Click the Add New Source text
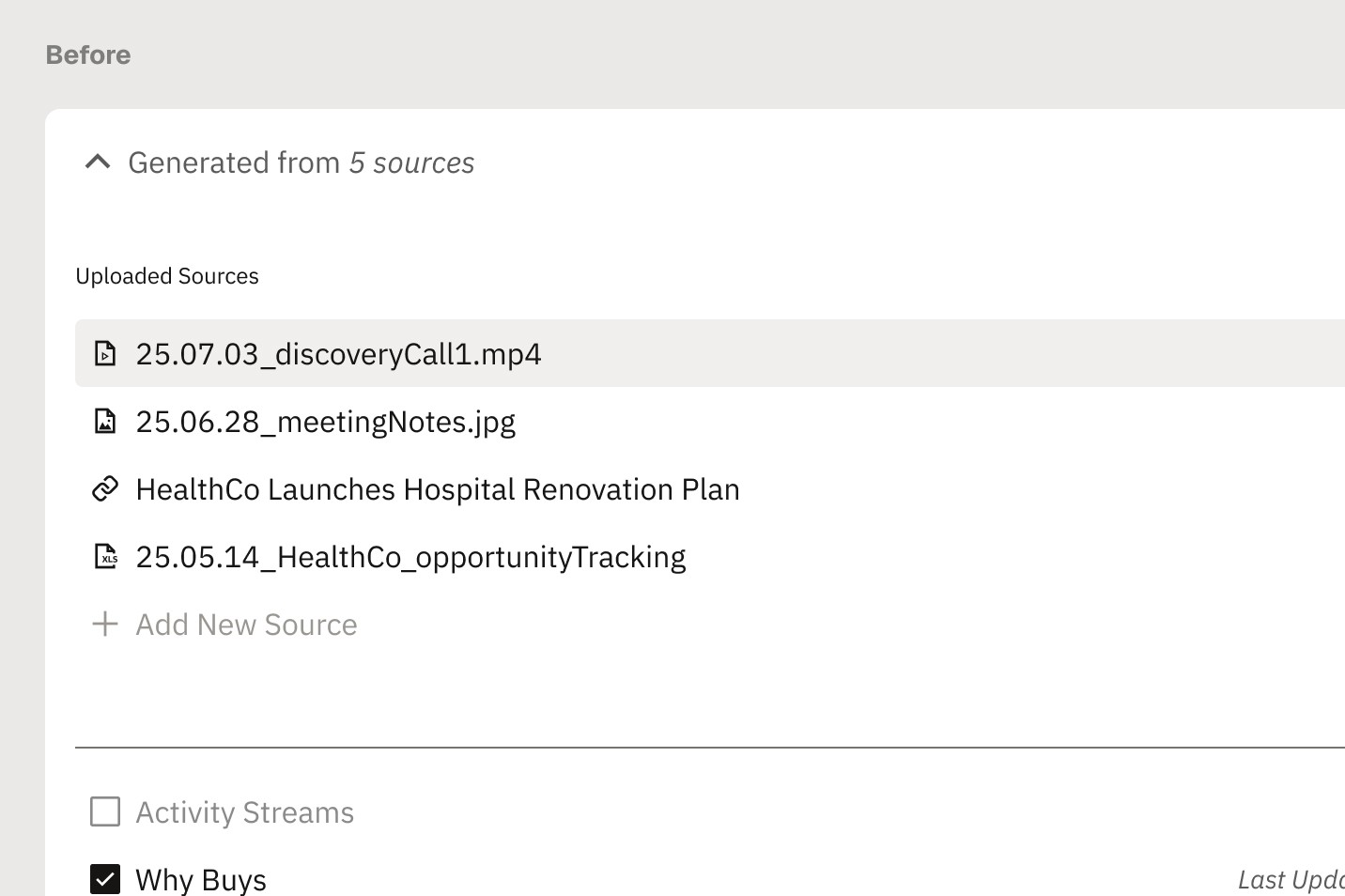This screenshot has height=896, width=1345. pyautogui.click(x=246, y=625)
